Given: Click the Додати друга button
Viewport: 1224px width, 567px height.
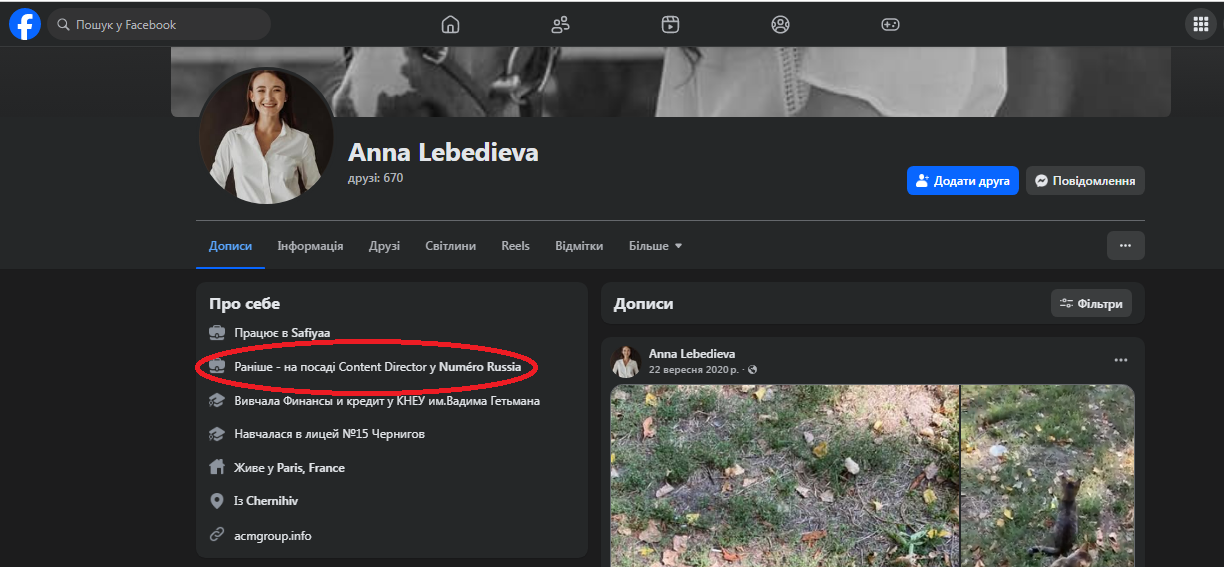Looking at the screenshot, I should pos(963,181).
